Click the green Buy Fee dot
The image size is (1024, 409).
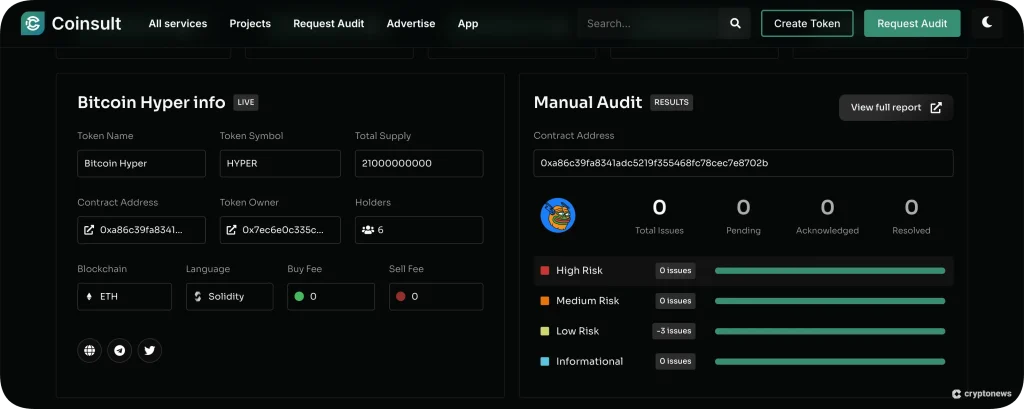click(x=299, y=297)
